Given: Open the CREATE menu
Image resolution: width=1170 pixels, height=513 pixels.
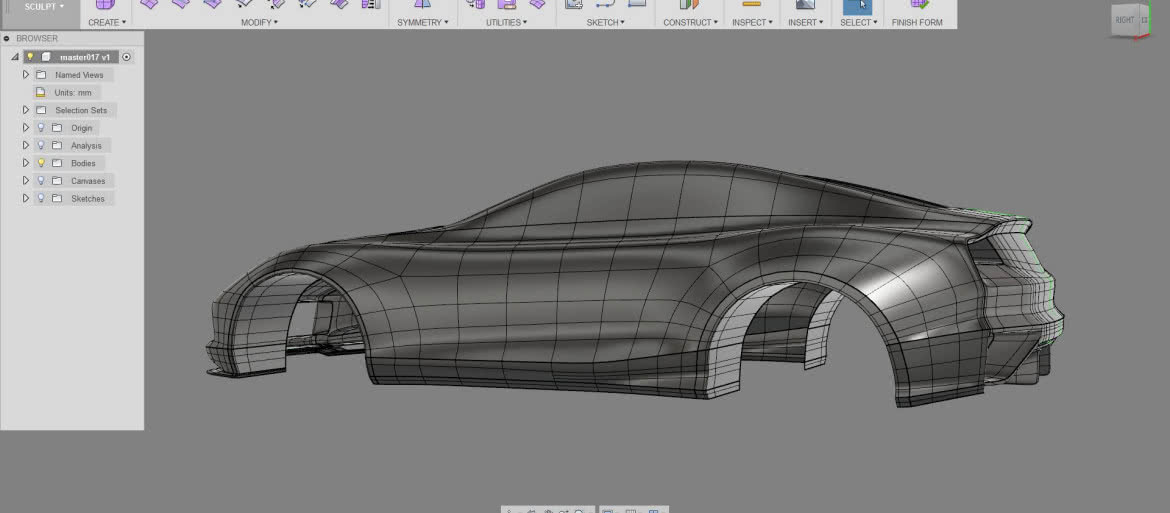Looking at the screenshot, I should pos(107,22).
